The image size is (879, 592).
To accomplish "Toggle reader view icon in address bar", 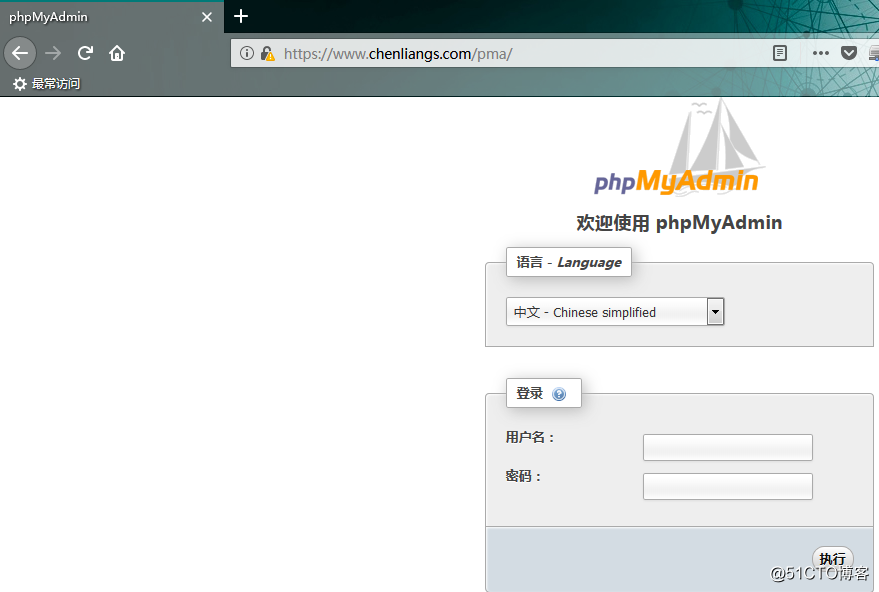I will (x=780, y=53).
